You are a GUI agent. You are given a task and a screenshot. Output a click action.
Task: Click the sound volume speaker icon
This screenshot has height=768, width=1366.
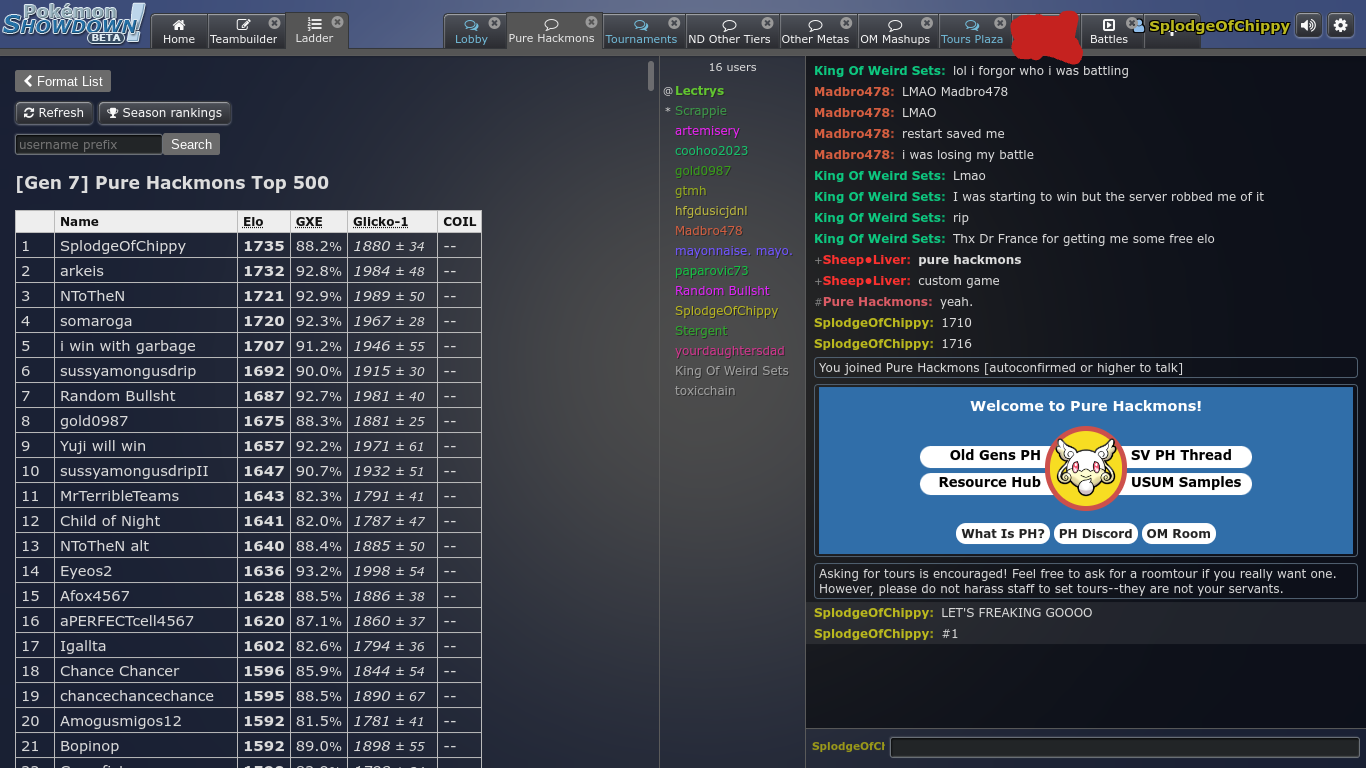1308,26
